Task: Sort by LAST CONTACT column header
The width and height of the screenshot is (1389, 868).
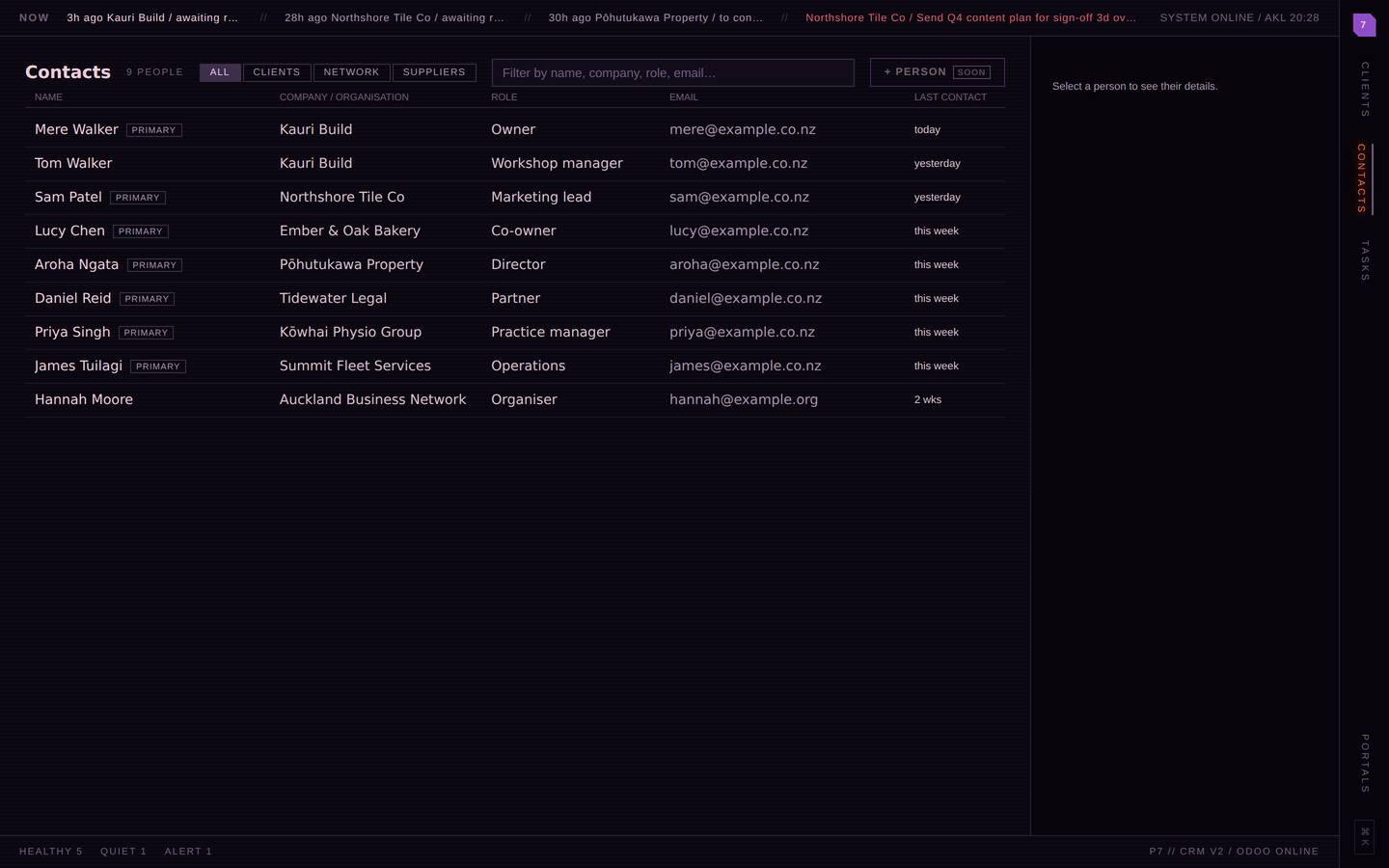Action: point(950,97)
